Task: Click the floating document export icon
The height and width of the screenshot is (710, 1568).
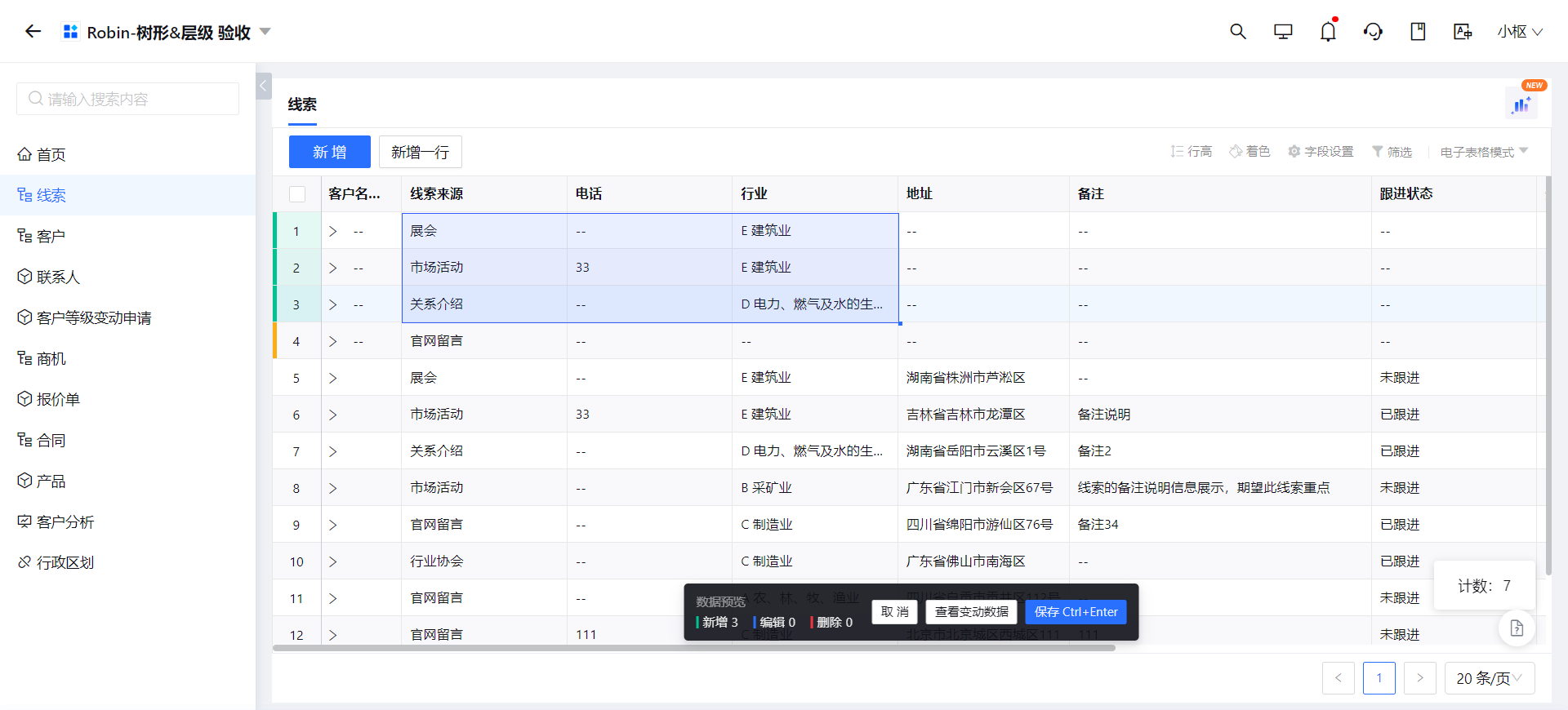Action: point(1517,628)
